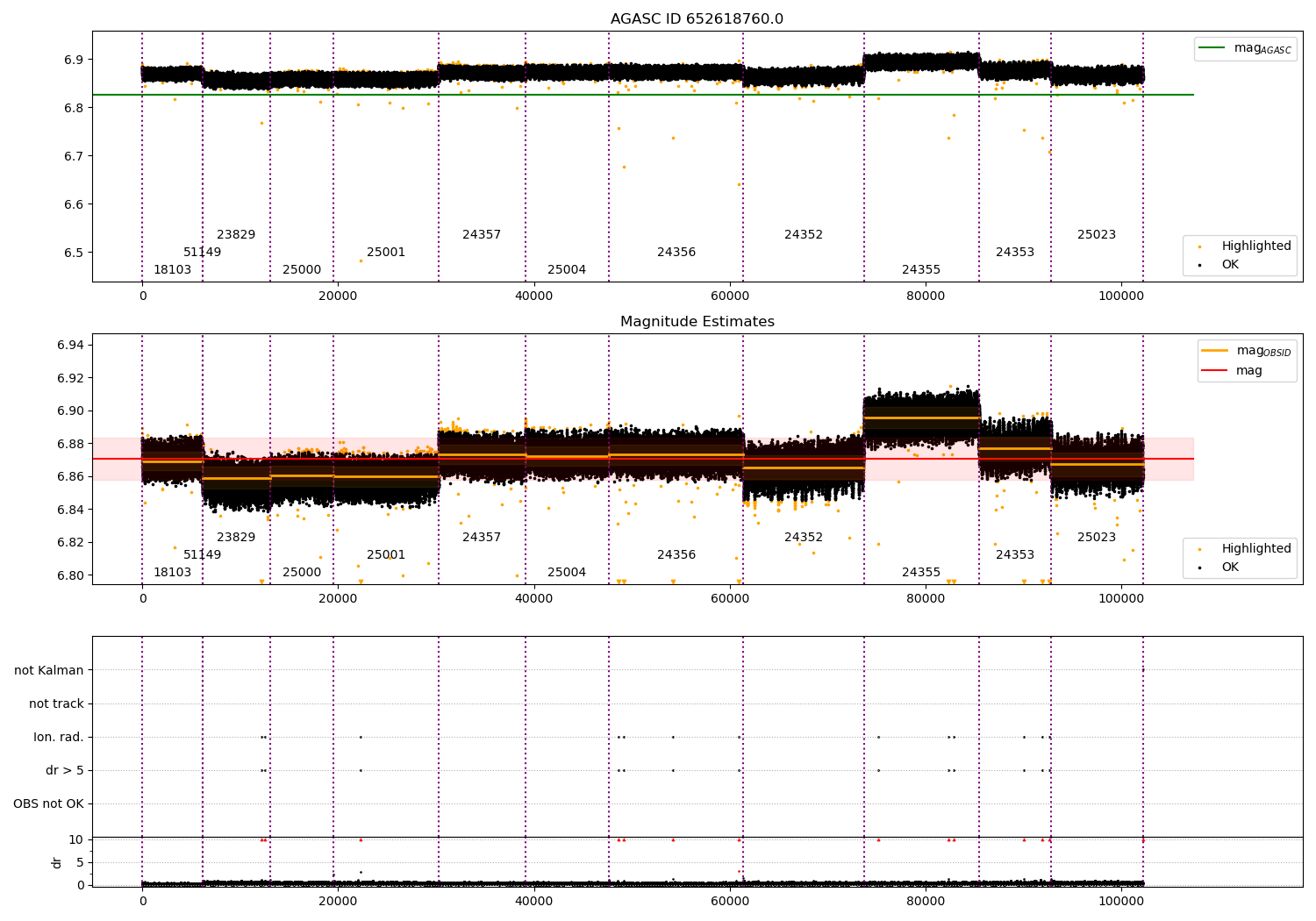
Task: Click obsid label 23829 in AGASC ID plot
Action: 236,235
